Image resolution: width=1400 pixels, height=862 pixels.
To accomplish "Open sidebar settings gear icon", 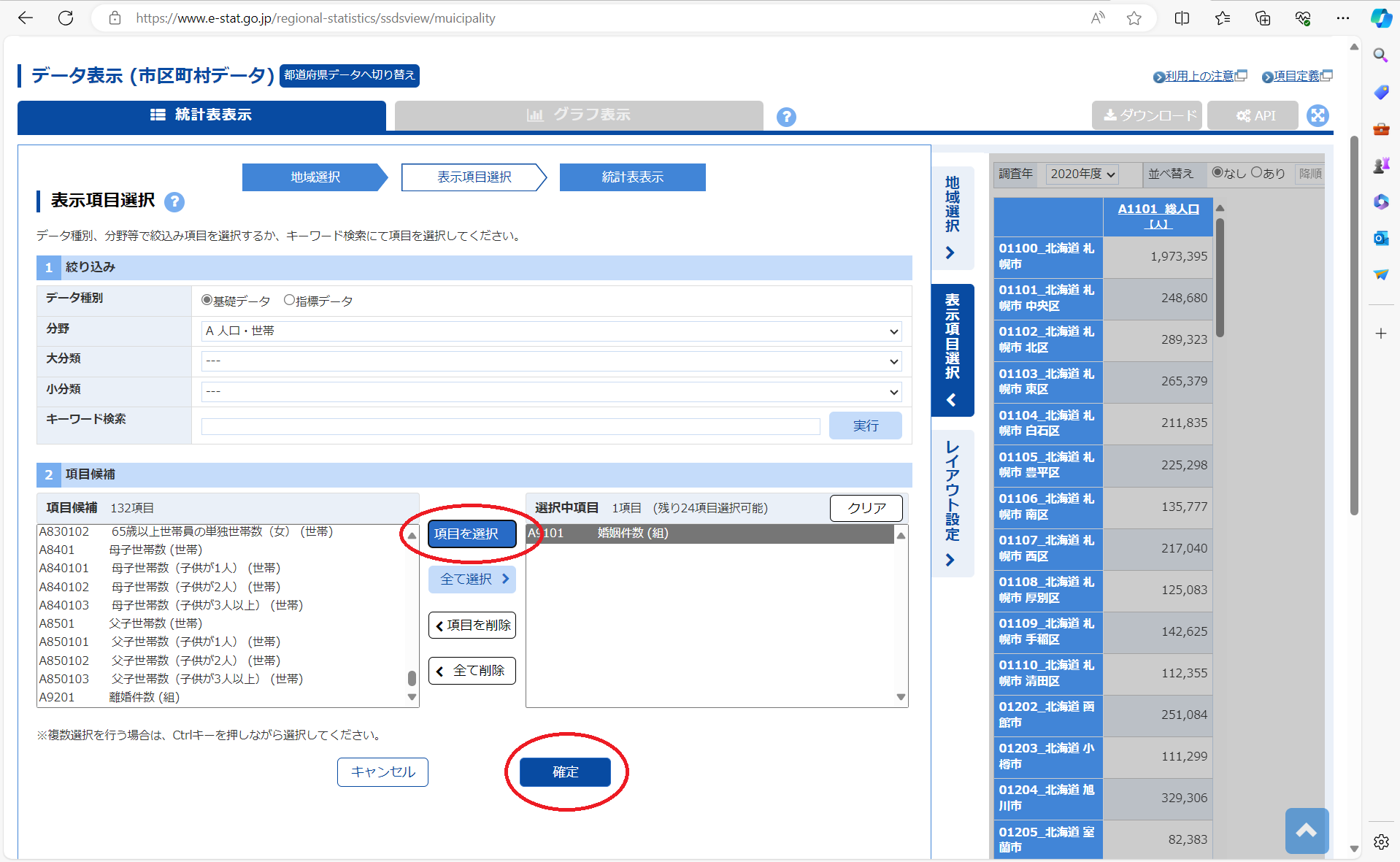I will 1381,842.
